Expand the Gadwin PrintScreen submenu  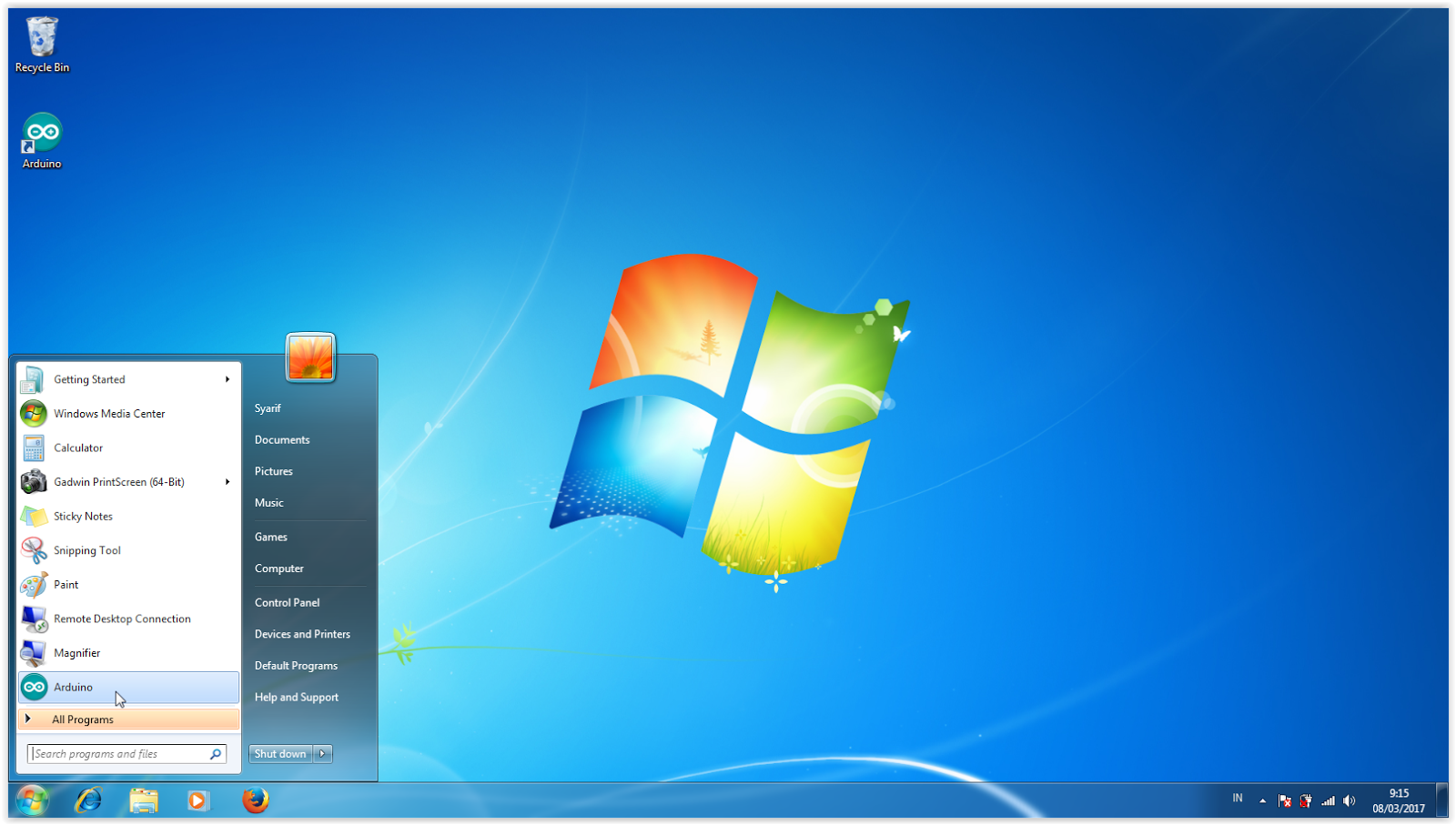(227, 482)
